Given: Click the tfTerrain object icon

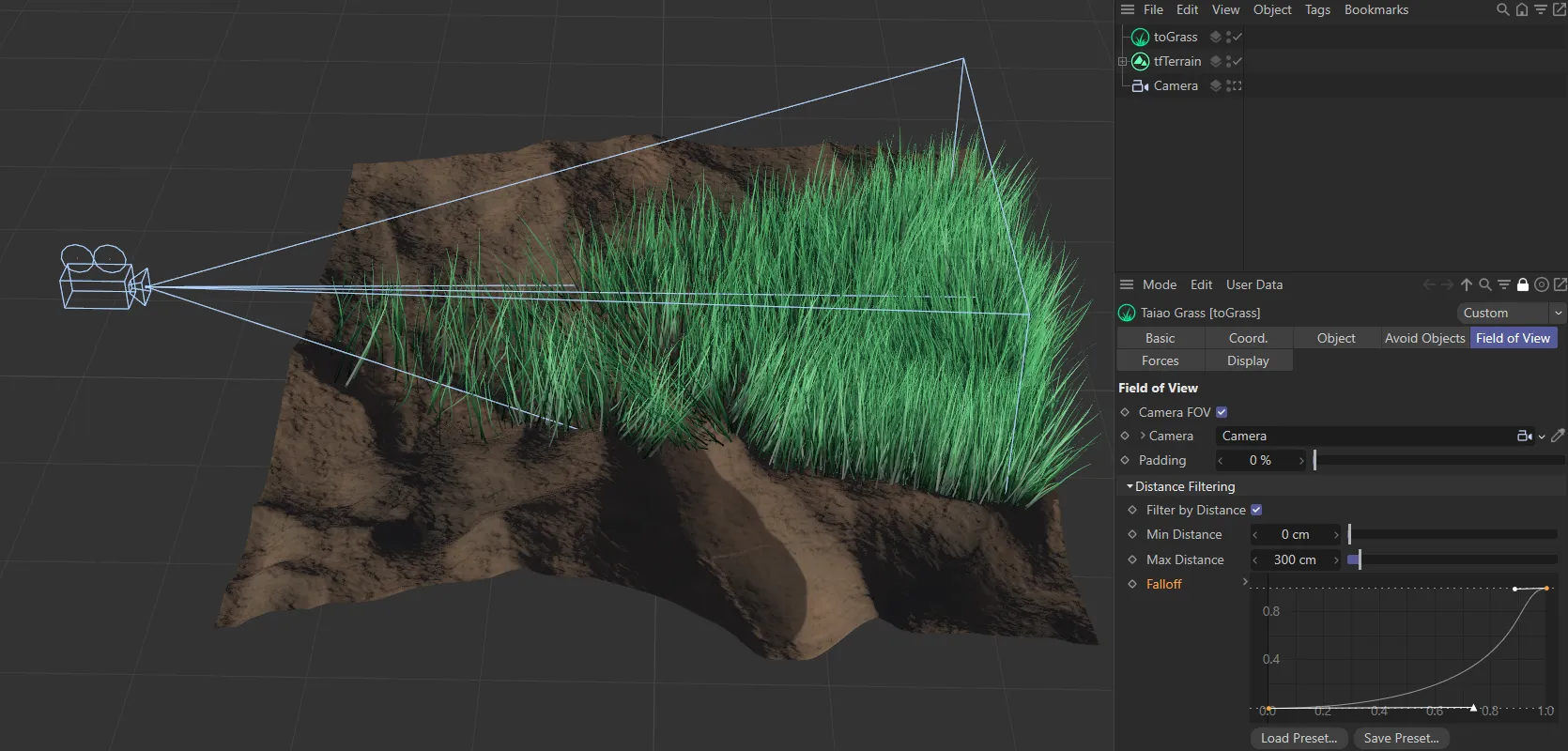Looking at the screenshot, I should pos(1140,62).
